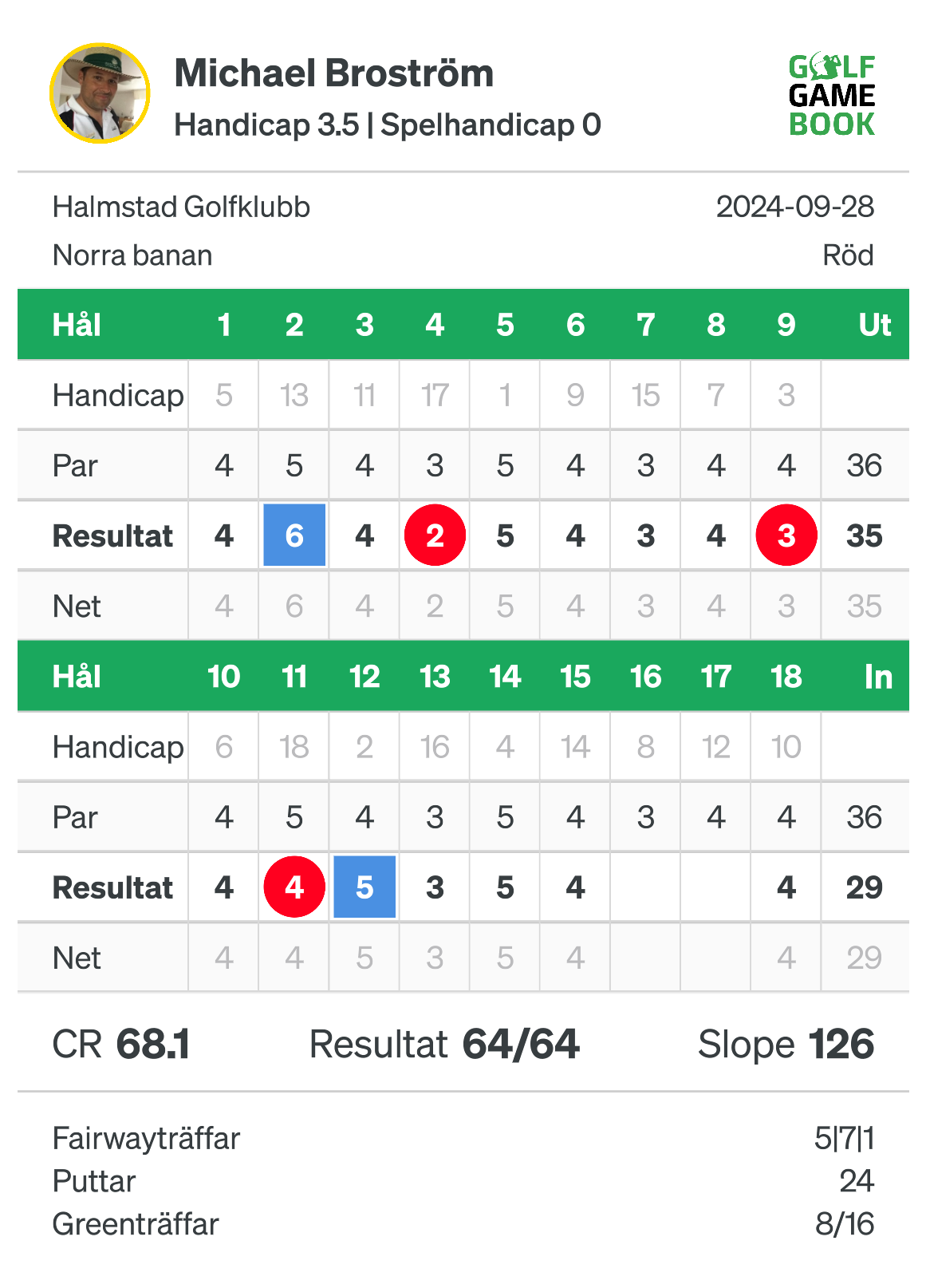Image resolution: width=926 pixels, height=1288 pixels.
Task: Select the blue bogey square on hole 12
Action: (x=364, y=887)
